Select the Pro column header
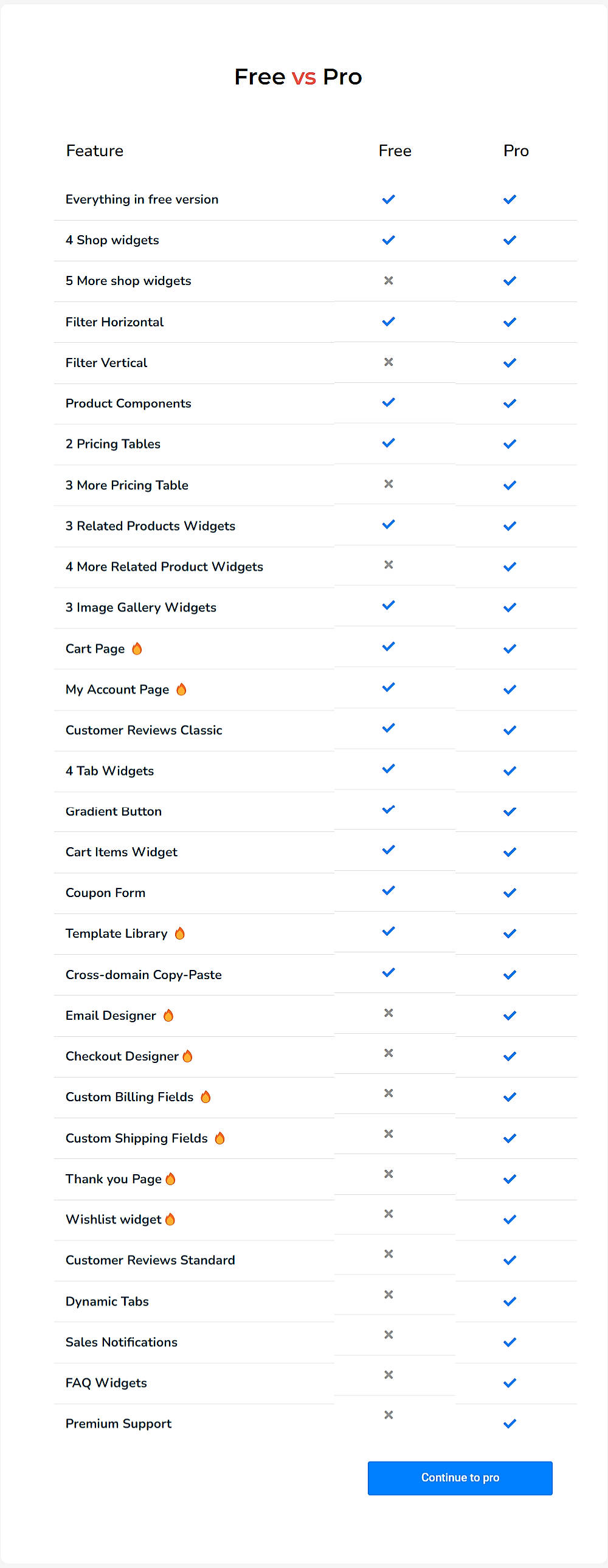Viewport: 608px width, 1568px height. [x=516, y=150]
